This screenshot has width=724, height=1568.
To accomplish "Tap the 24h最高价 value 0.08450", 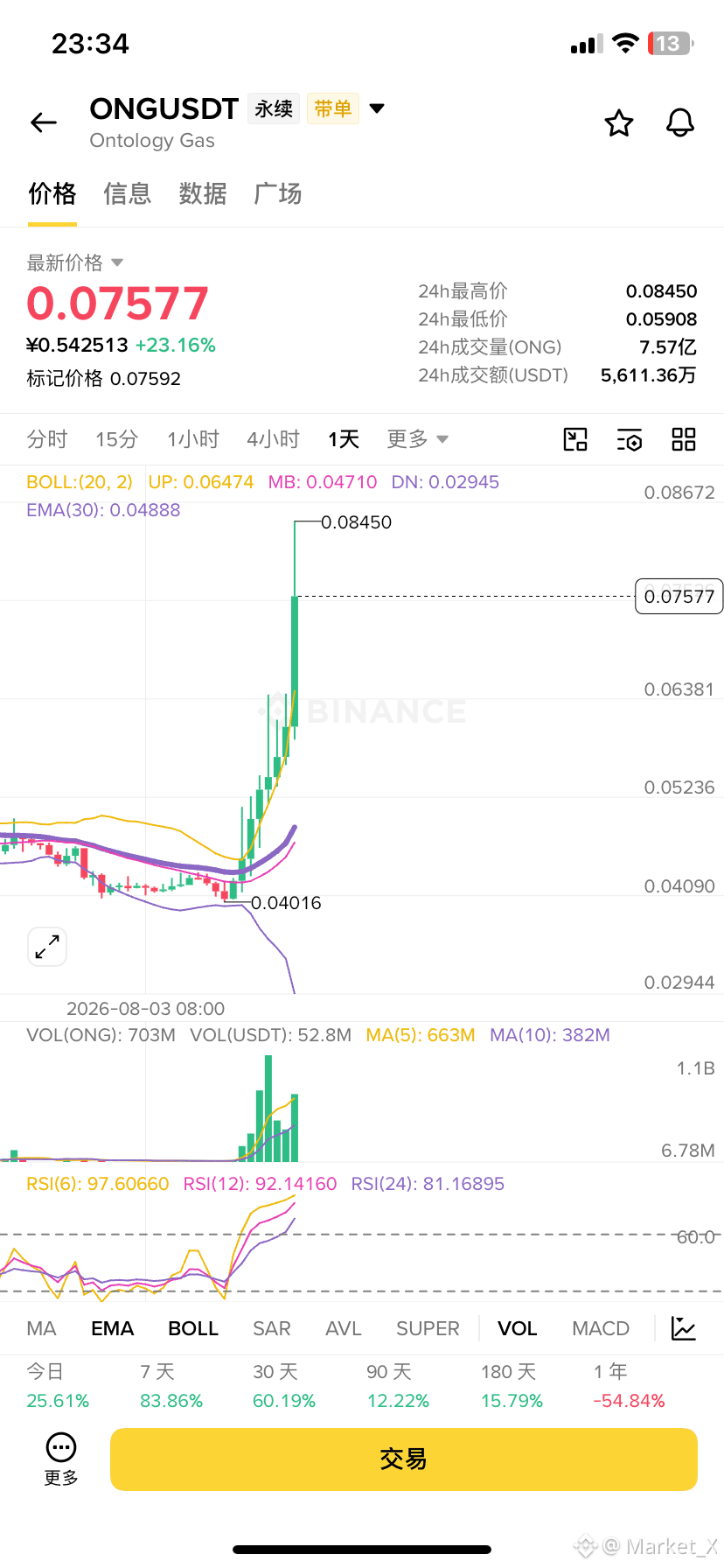I will [662, 291].
